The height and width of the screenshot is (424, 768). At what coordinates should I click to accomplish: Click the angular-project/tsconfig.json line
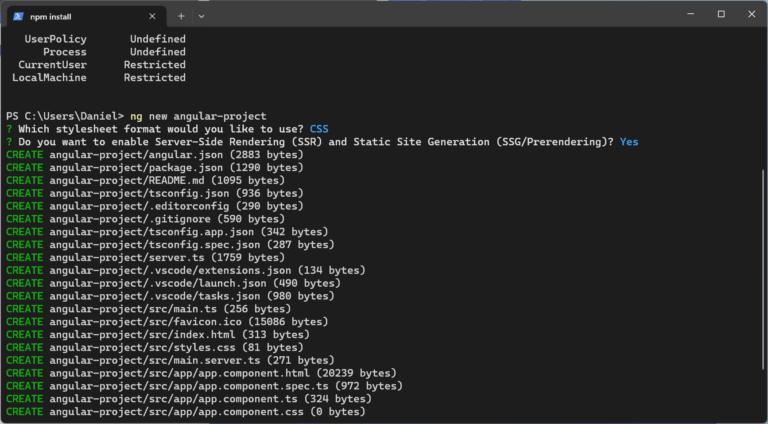pyautogui.click(x=155, y=193)
